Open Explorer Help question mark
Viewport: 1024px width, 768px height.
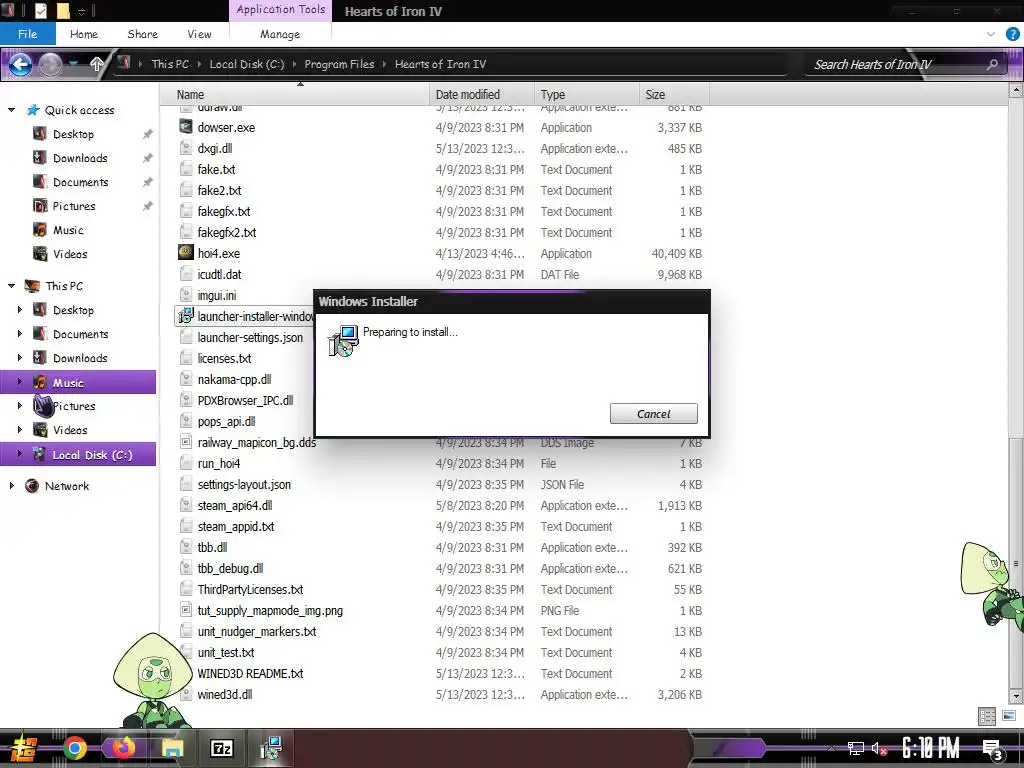(1012, 34)
